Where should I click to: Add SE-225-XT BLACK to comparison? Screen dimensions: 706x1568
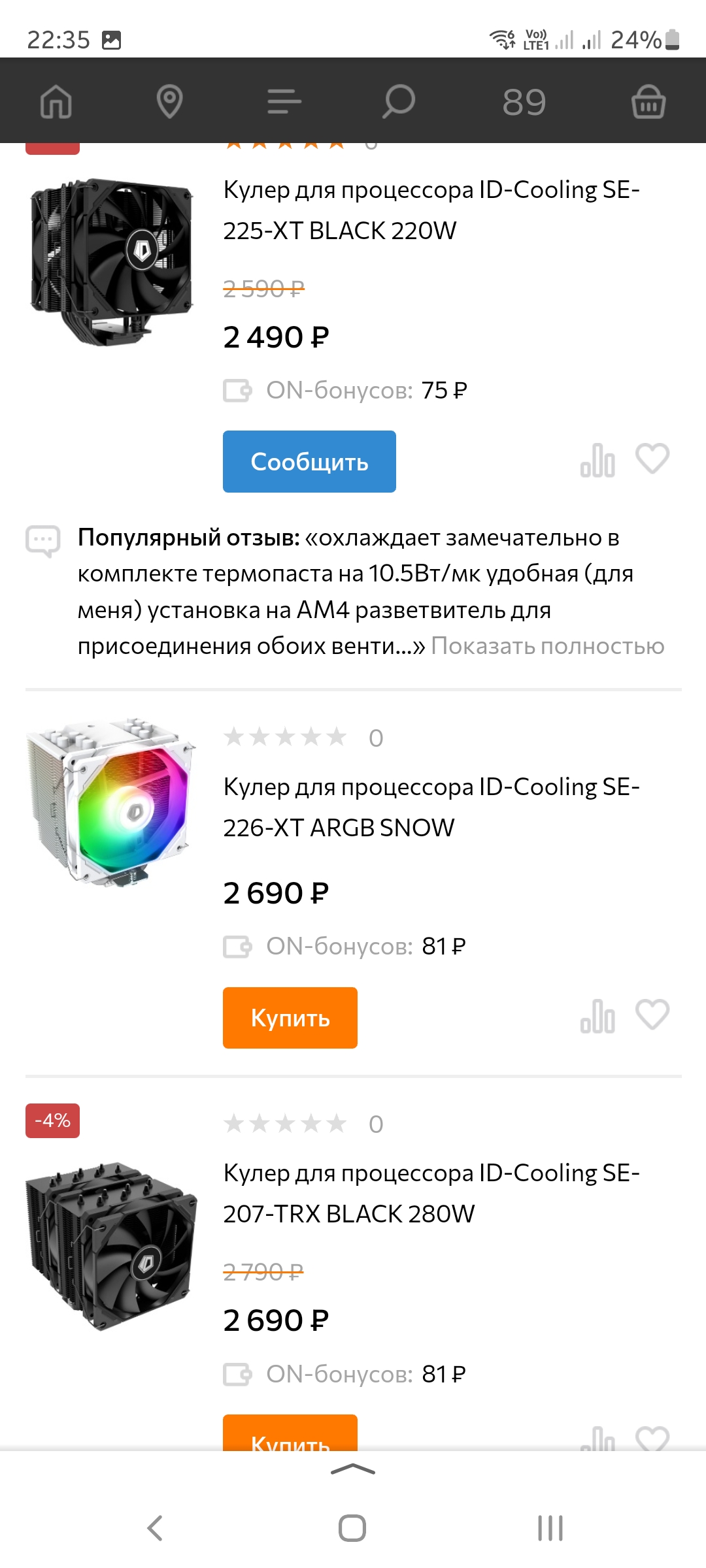[597, 460]
